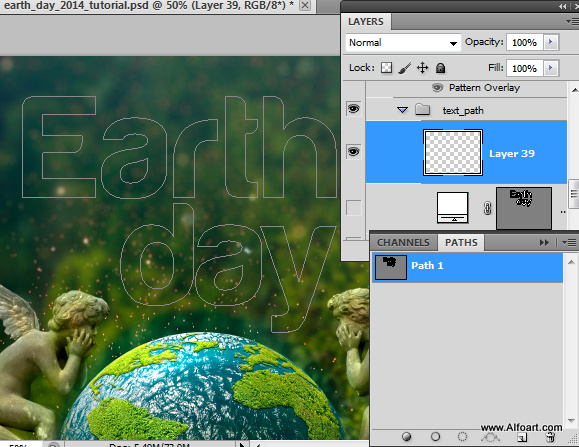Select the Path 1 thumbnail
The height and width of the screenshot is (447, 579).
tap(391, 267)
